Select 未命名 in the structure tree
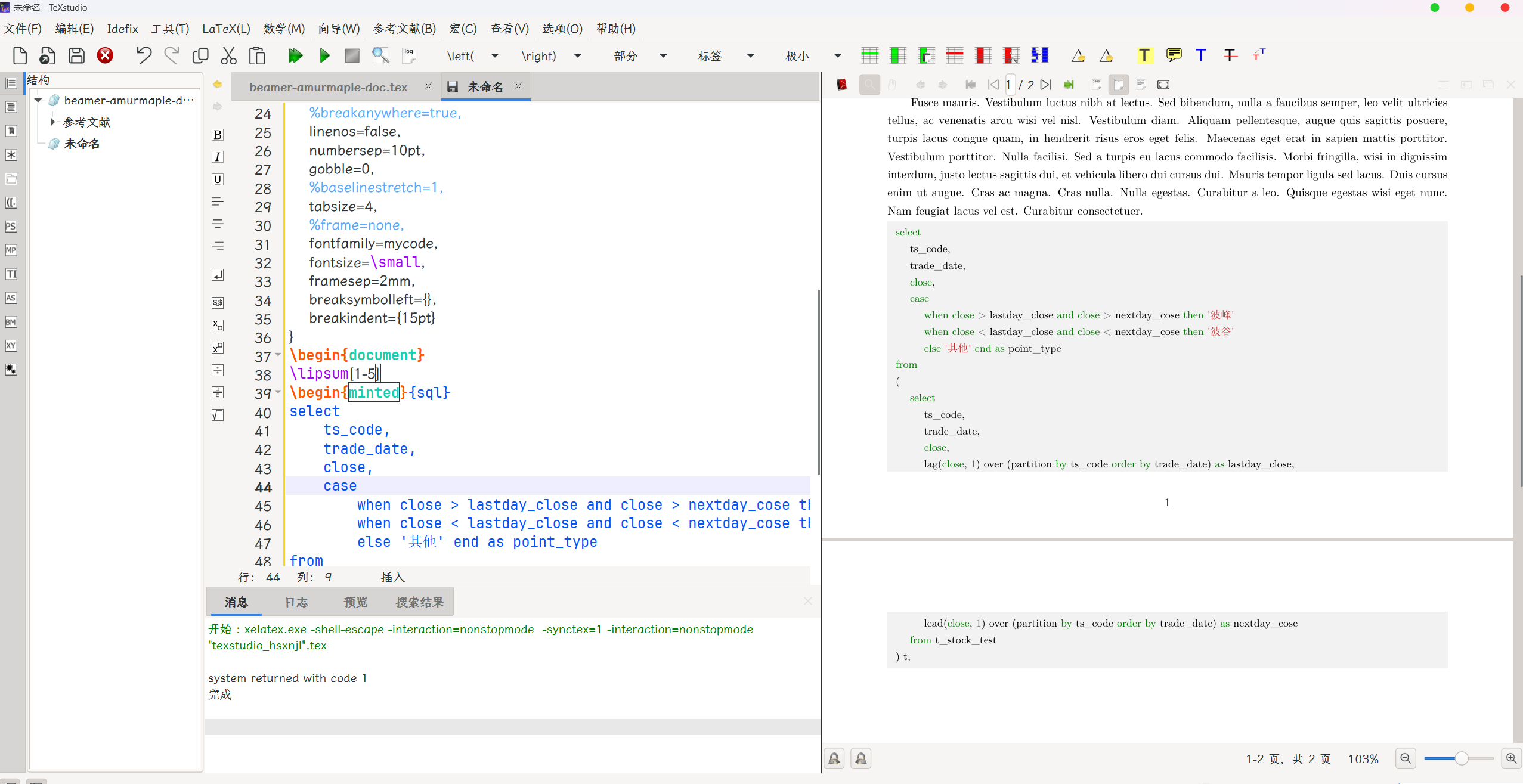Viewport: 1523px width, 784px height. (x=82, y=144)
